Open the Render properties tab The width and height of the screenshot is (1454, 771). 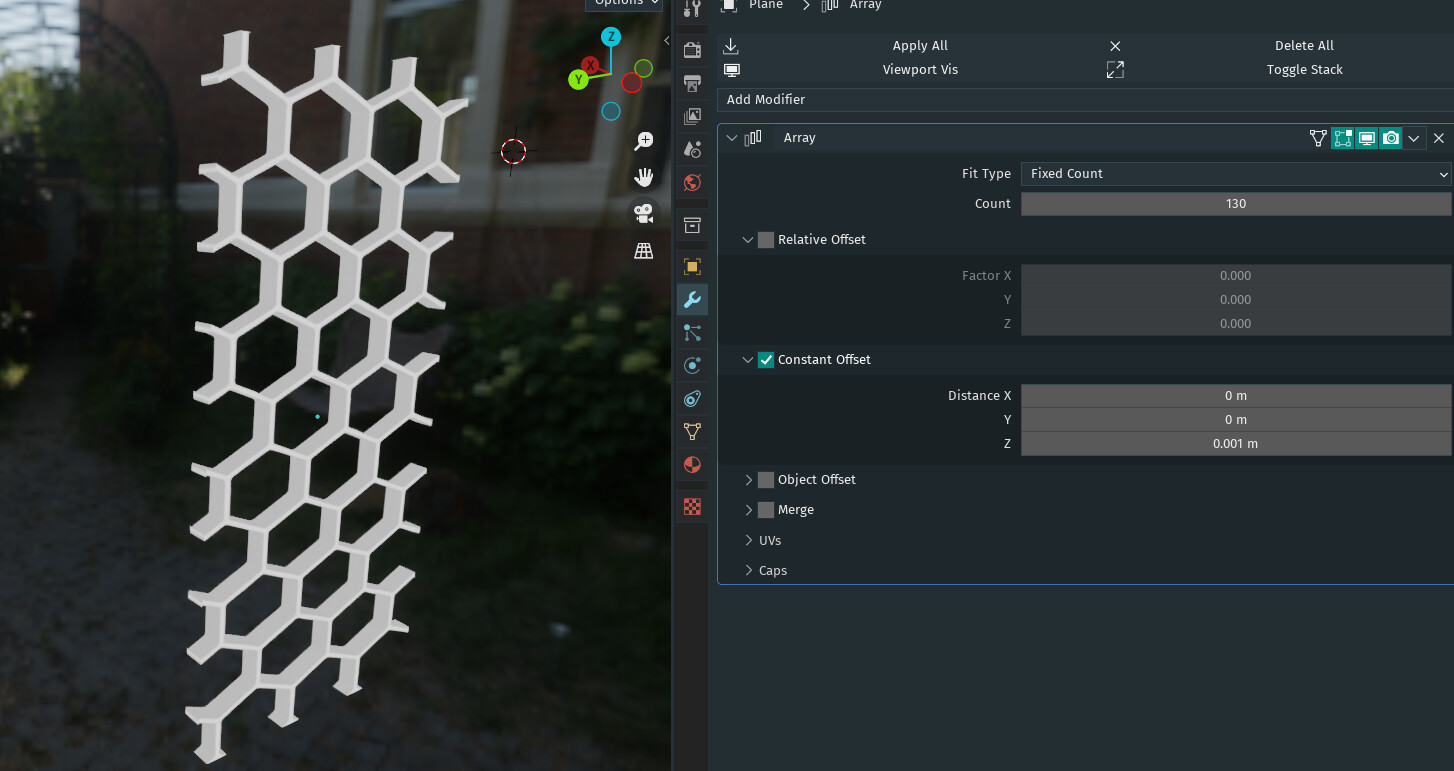pyautogui.click(x=692, y=50)
